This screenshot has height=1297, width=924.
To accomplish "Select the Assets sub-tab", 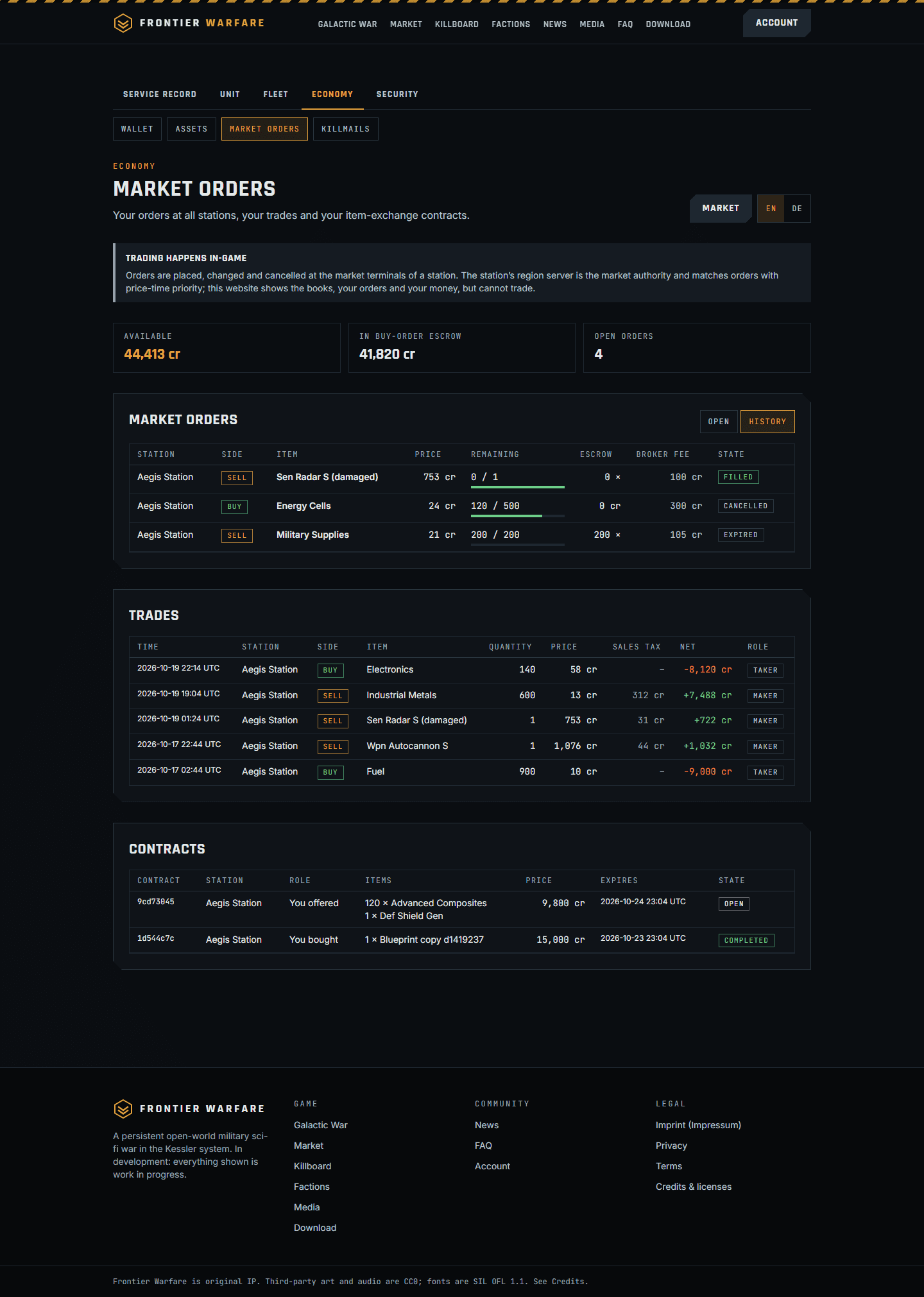I will [191, 129].
